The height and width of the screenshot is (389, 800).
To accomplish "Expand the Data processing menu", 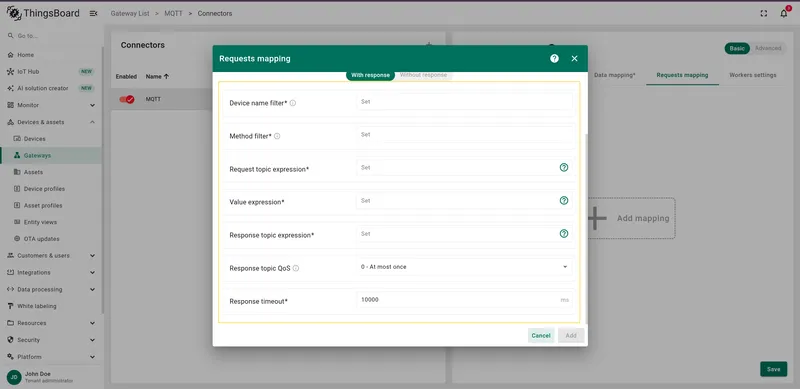I will pyautogui.click(x=92, y=289).
